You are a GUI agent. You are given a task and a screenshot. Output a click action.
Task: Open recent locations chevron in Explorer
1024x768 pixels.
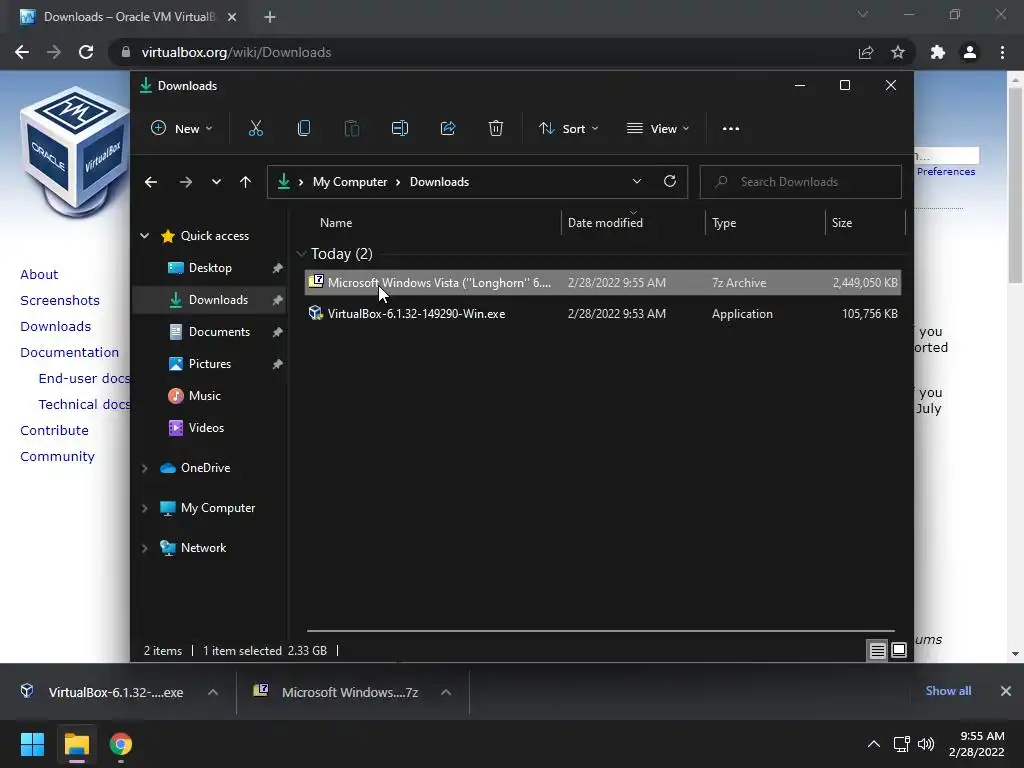[216, 182]
